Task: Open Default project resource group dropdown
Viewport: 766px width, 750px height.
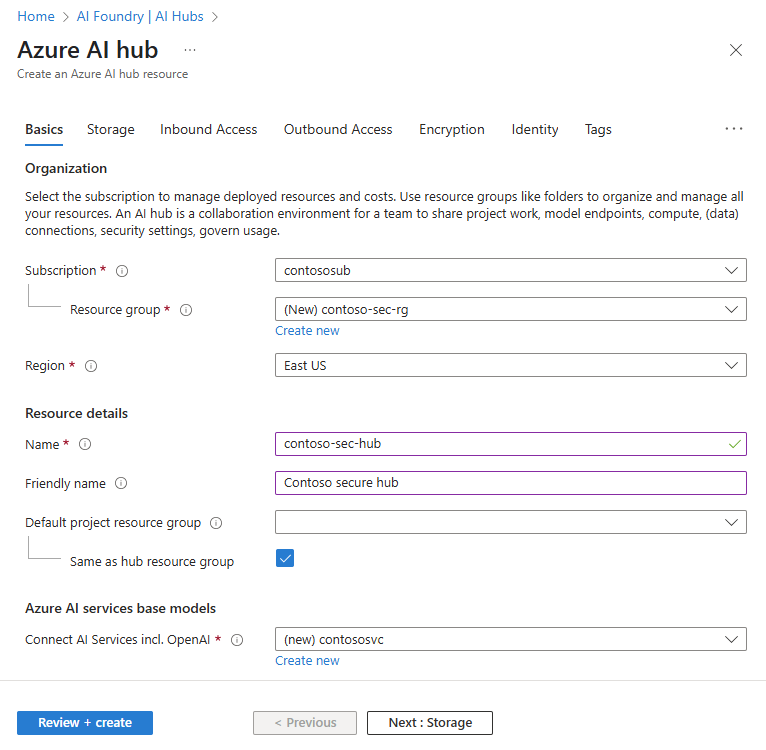Action: [511, 522]
